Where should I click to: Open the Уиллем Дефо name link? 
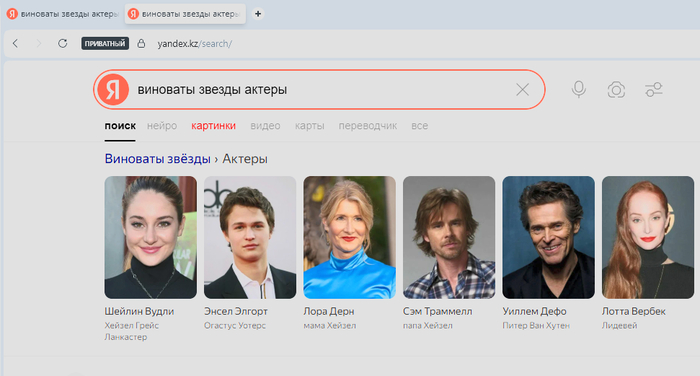pyautogui.click(x=534, y=311)
